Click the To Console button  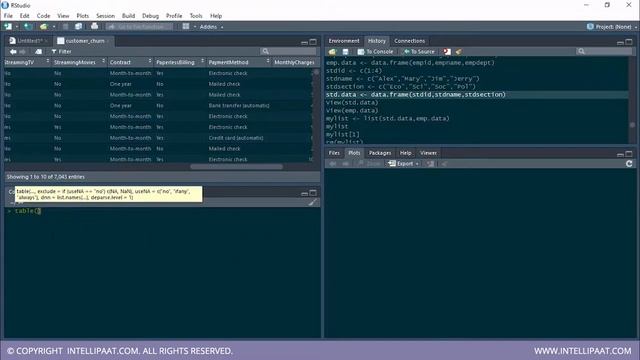point(375,51)
